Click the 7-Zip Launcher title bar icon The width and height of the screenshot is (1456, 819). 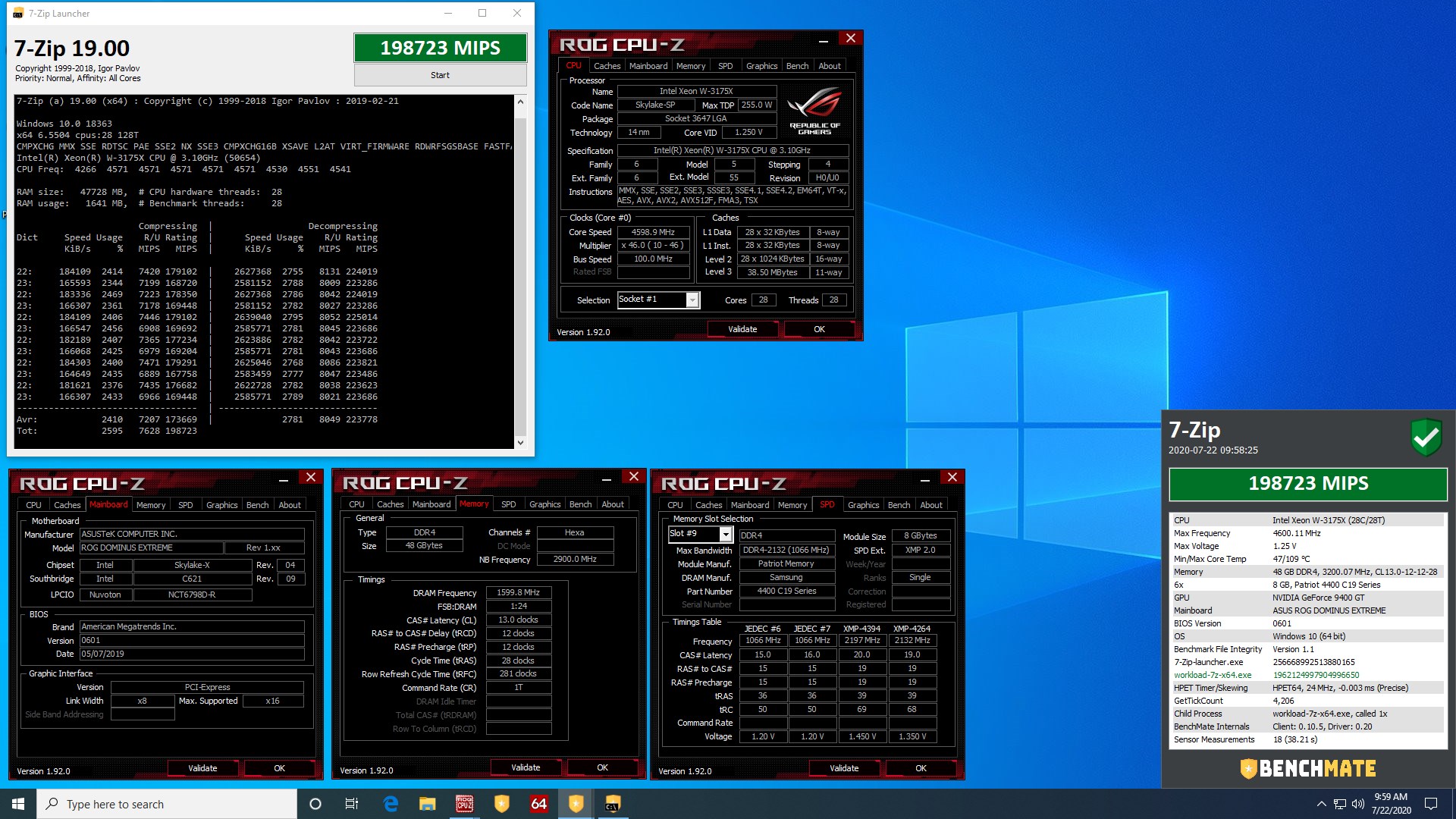pyautogui.click(x=18, y=13)
